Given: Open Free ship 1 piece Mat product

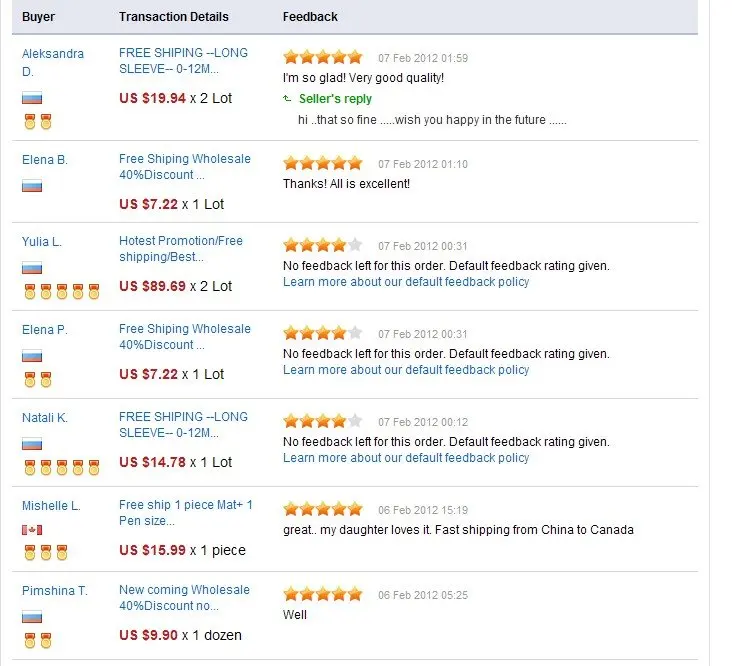Looking at the screenshot, I should [185, 512].
